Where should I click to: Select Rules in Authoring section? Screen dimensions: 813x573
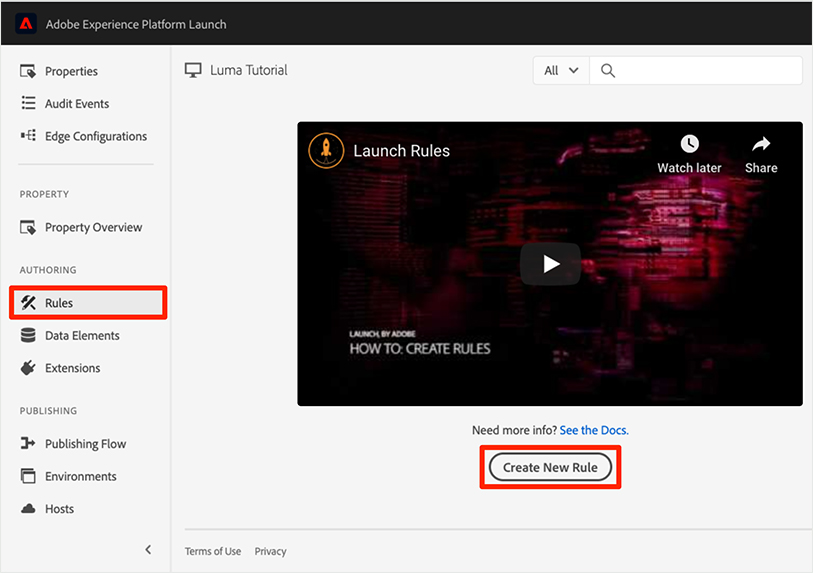(x=88, y=303)
